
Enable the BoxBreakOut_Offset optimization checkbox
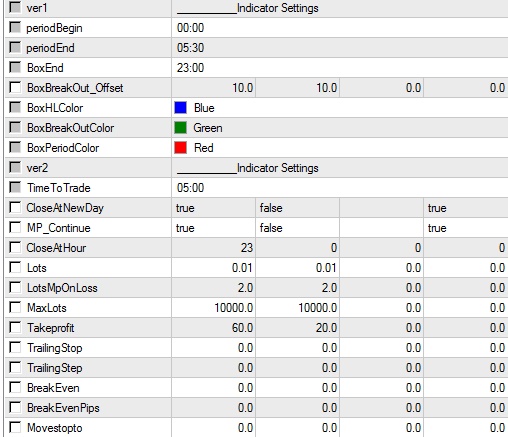point(15,87)
